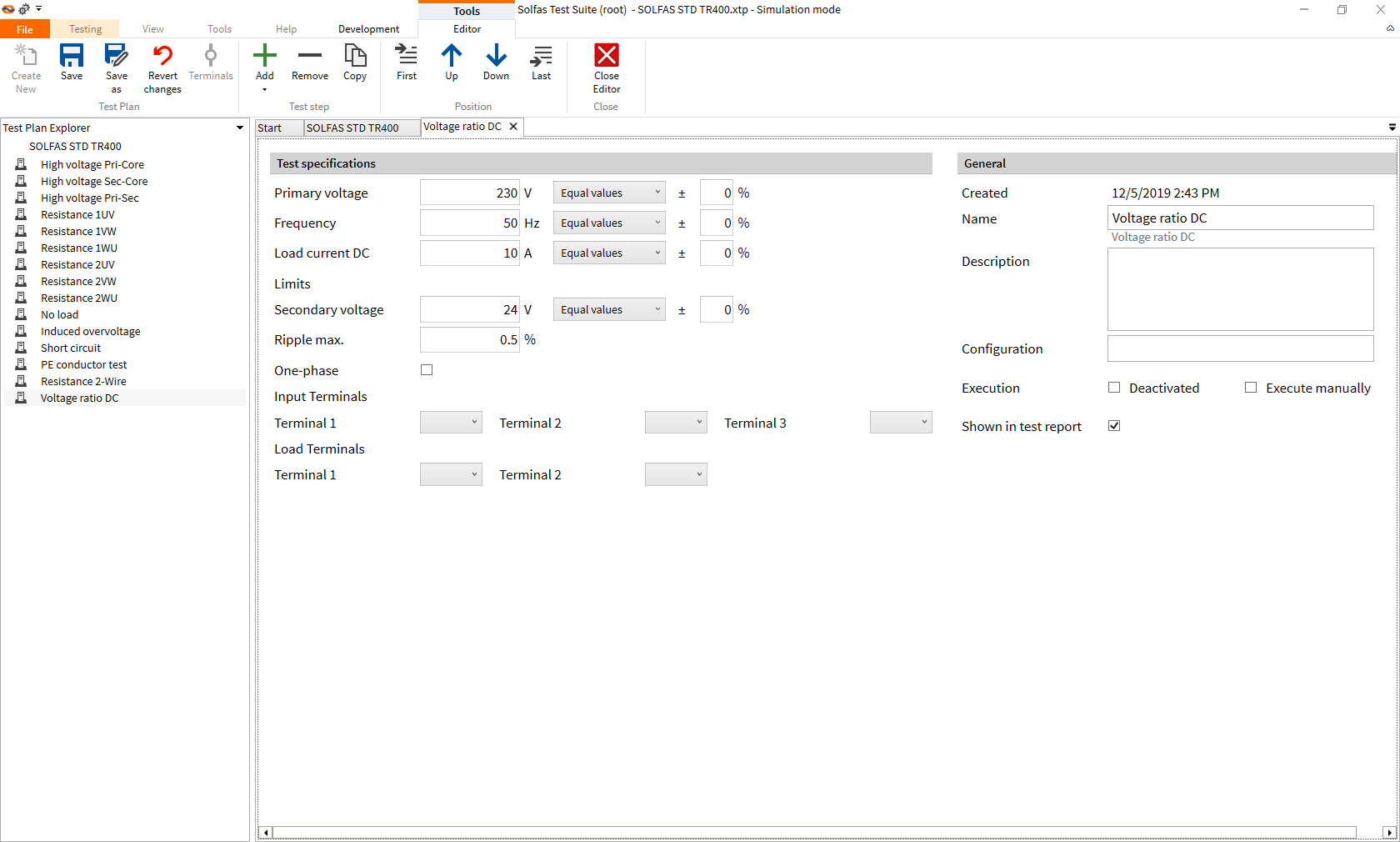Click the Primary voltage value field
The image size is (1400, 842).
[470, 193]
